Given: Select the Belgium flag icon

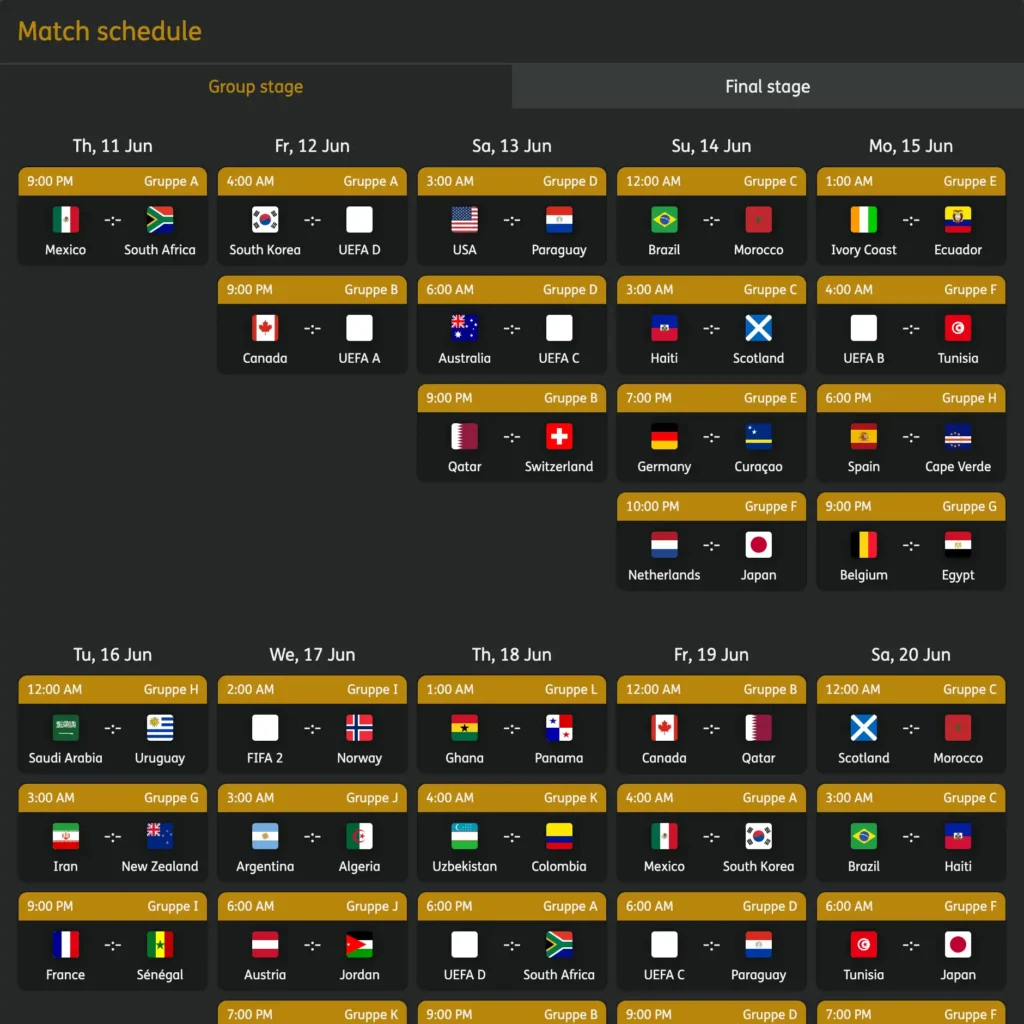Looking at the screenshot, I should coord(864,545).
